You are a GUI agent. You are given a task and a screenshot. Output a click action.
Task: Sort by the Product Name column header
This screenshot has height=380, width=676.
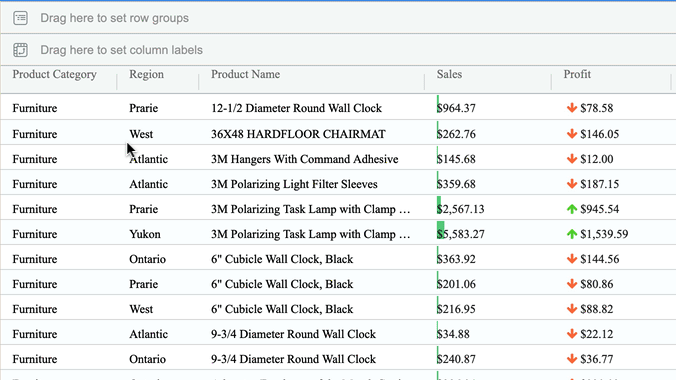pos(245,75)
